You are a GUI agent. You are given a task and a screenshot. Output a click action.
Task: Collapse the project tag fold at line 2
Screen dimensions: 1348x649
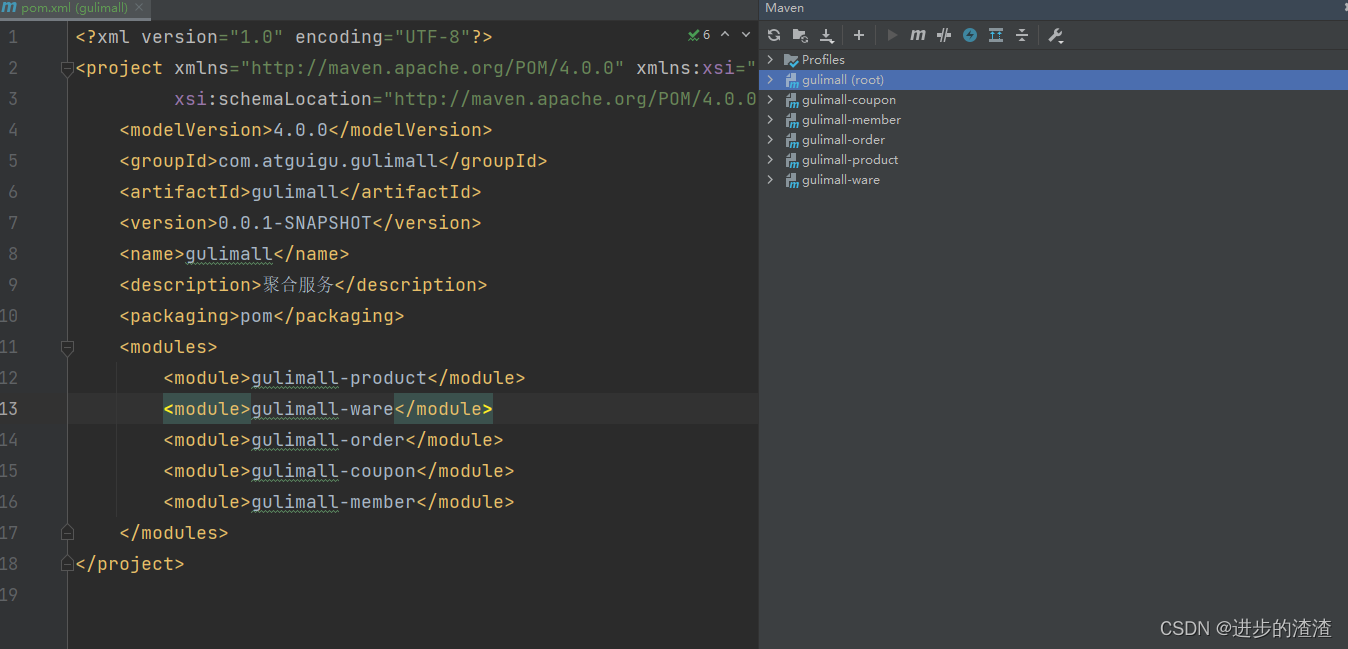point(67,68)
